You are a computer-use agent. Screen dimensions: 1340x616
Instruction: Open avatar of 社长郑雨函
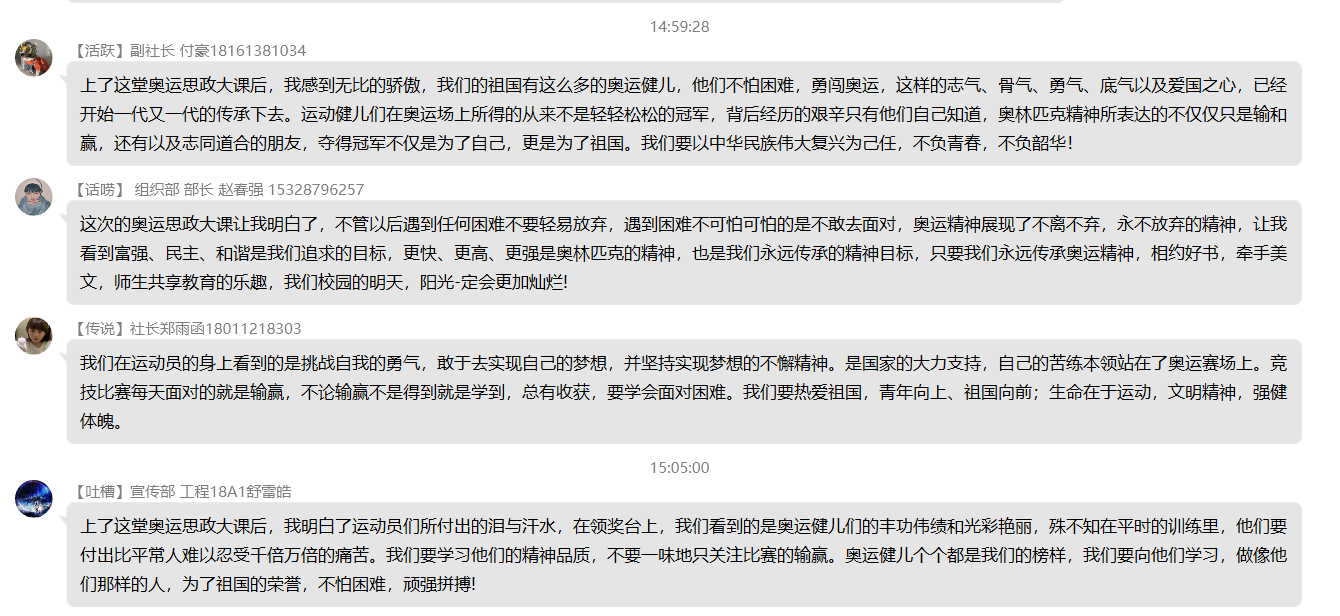[x=33, y=336]
